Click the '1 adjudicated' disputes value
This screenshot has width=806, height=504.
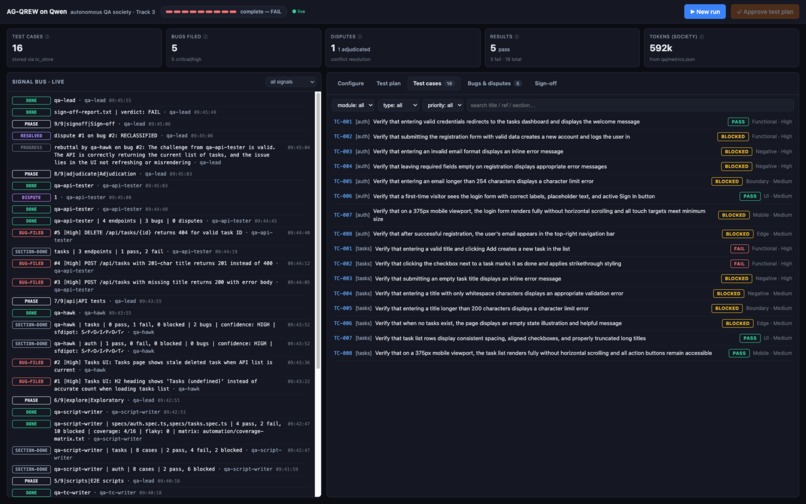point(354,49)
